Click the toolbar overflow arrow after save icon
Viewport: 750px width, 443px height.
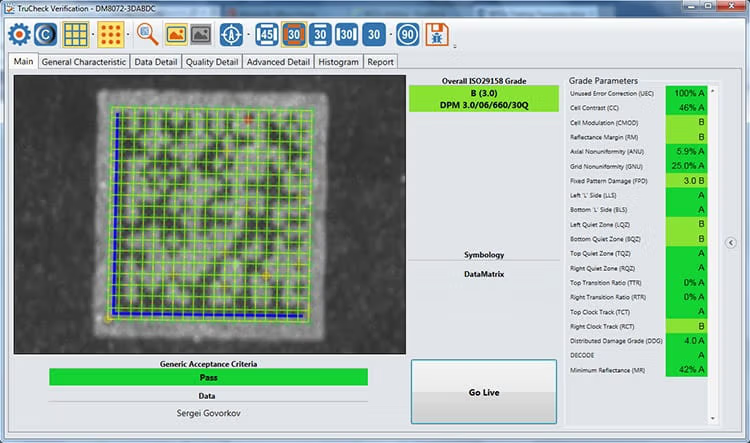click(x=455, y=45)
